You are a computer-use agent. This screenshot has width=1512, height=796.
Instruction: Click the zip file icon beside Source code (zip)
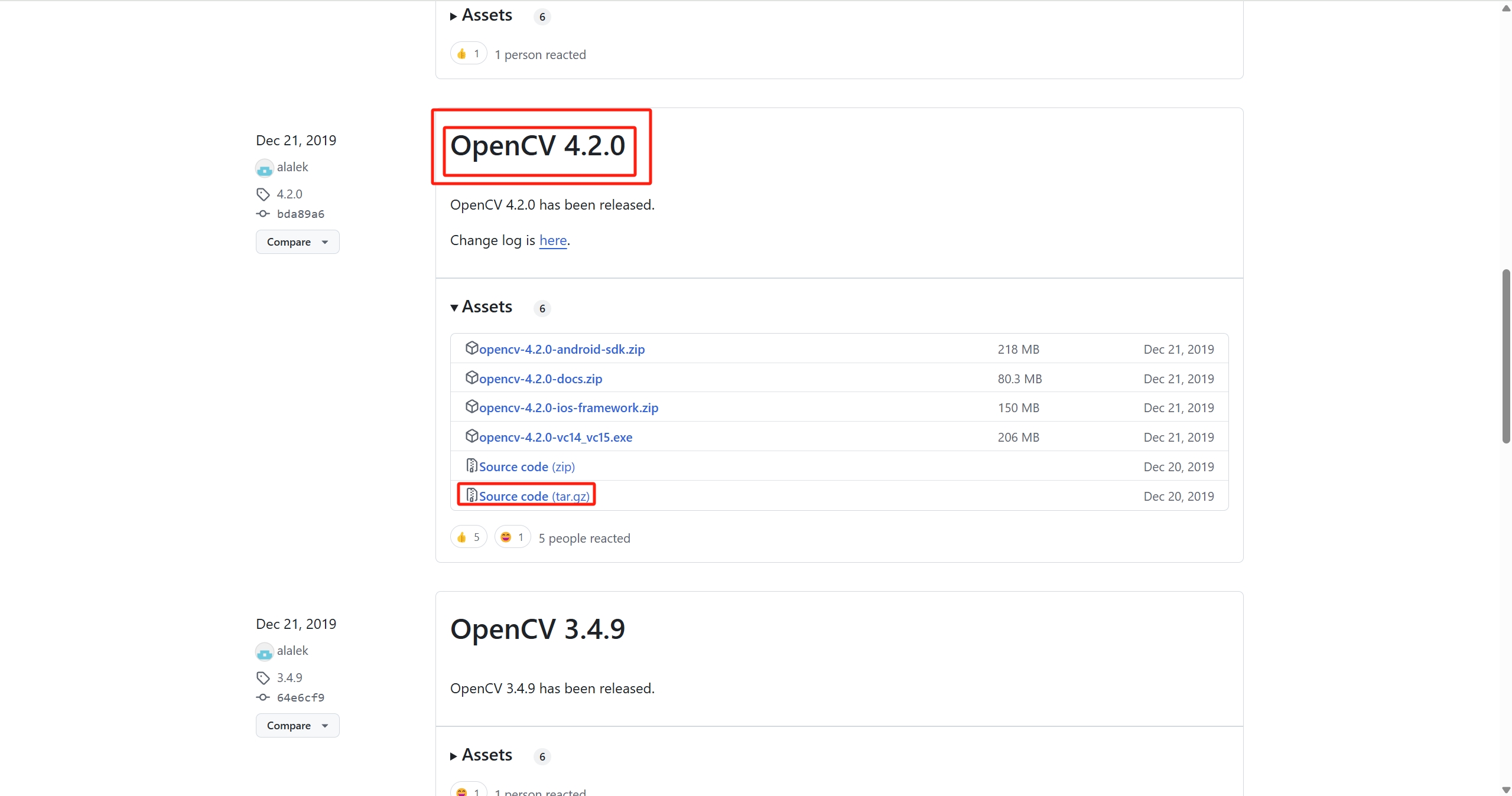(472, 465)
